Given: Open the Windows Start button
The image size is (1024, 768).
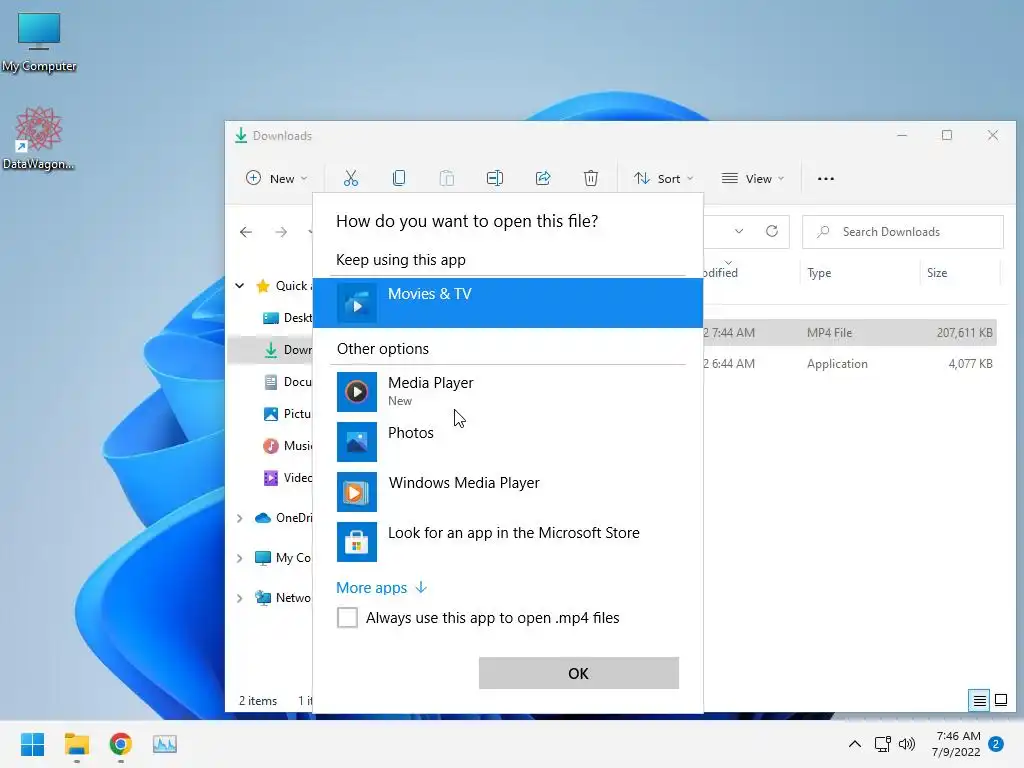Looking at the screenshot, I should click(32, 744).
